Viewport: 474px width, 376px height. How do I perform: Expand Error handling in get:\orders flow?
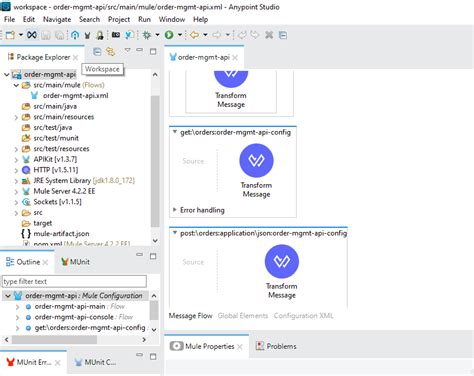(175, 210)
